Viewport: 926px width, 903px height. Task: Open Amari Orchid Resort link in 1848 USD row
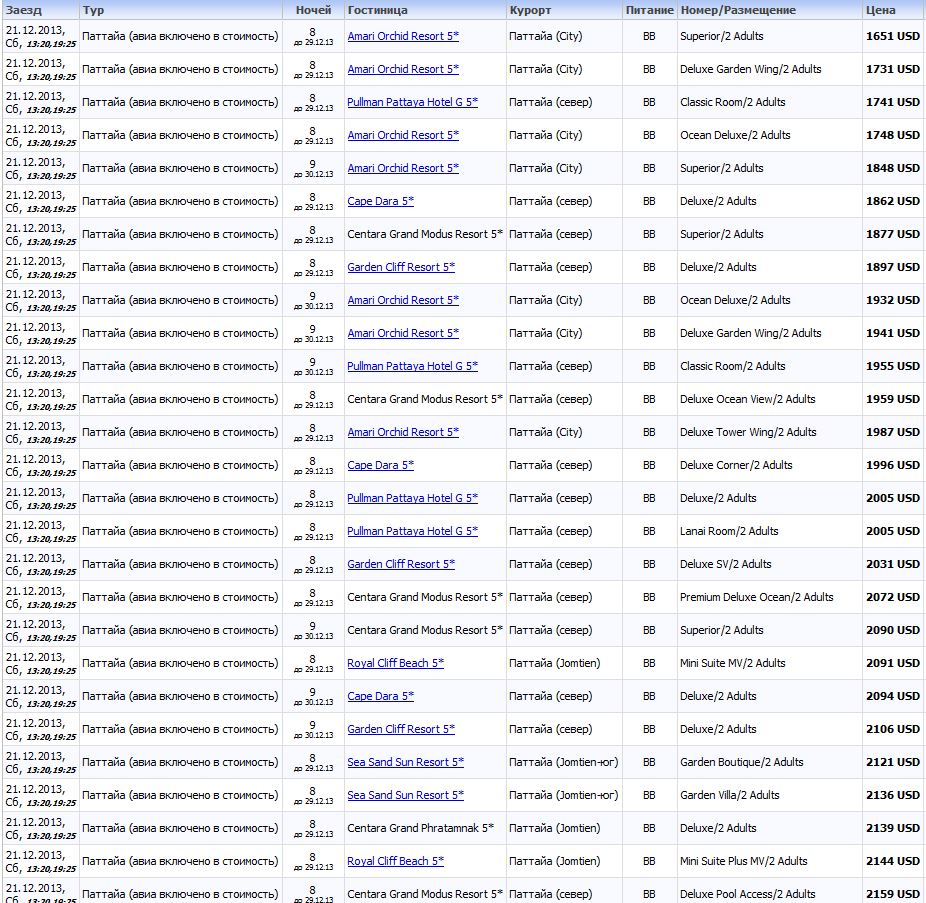[x=403, y=168]
